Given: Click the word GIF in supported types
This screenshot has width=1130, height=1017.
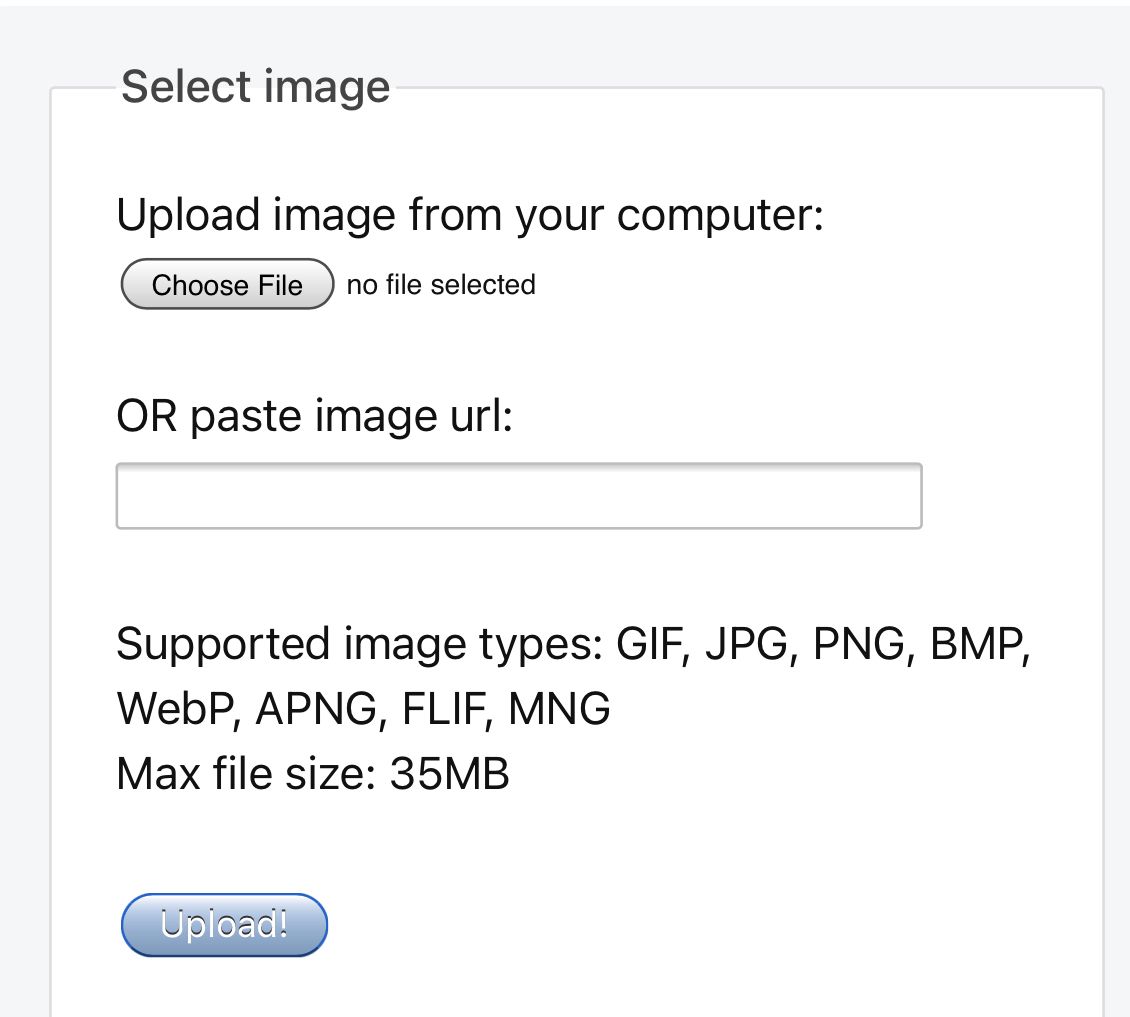Looking at the screenshot, I should pyautogui.click(x=649, y=644).
